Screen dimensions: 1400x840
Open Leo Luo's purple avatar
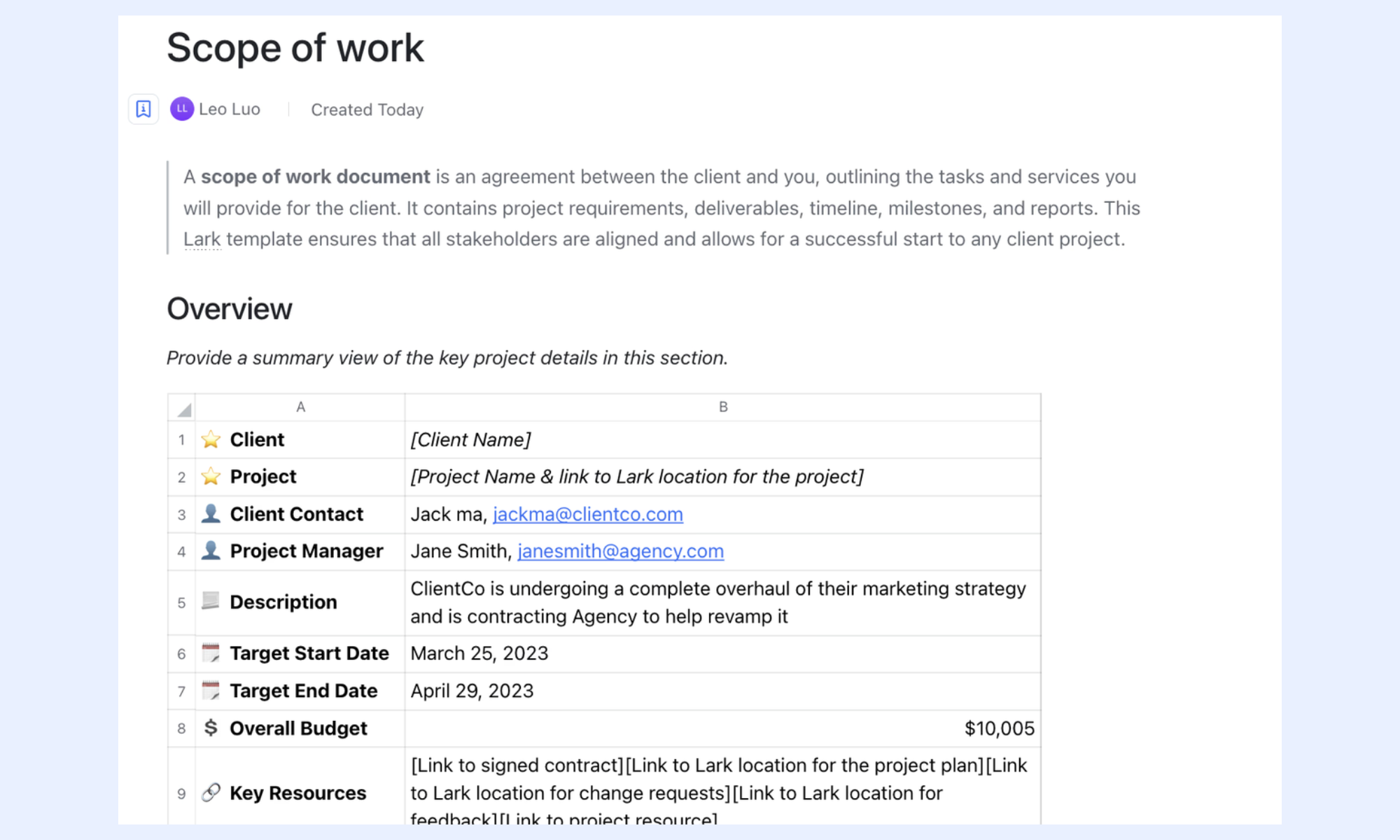182,109
